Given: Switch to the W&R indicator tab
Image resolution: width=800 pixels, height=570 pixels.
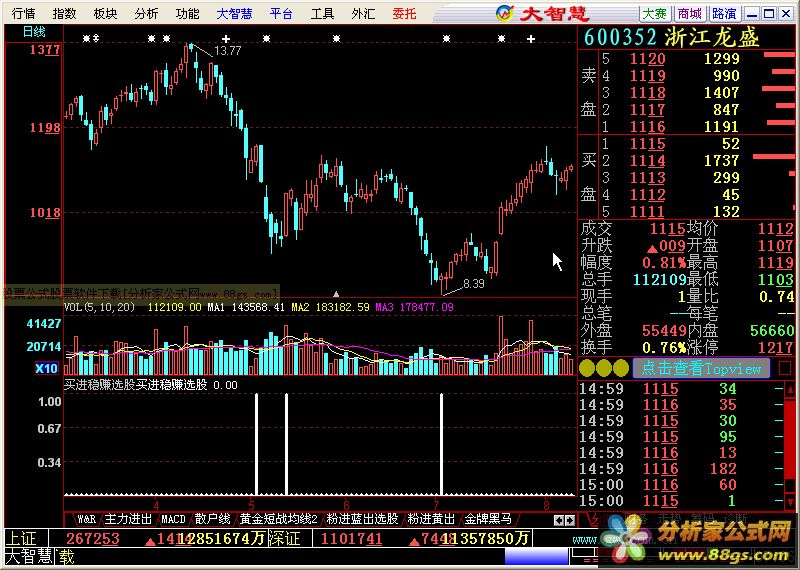Looking at the screenshot, I should tap(86, 519).
